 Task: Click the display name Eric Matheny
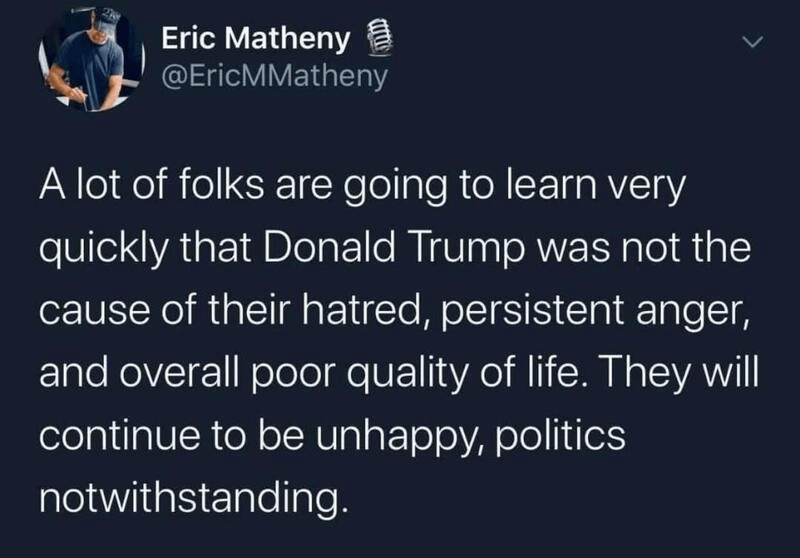click(x=255, y=41)
